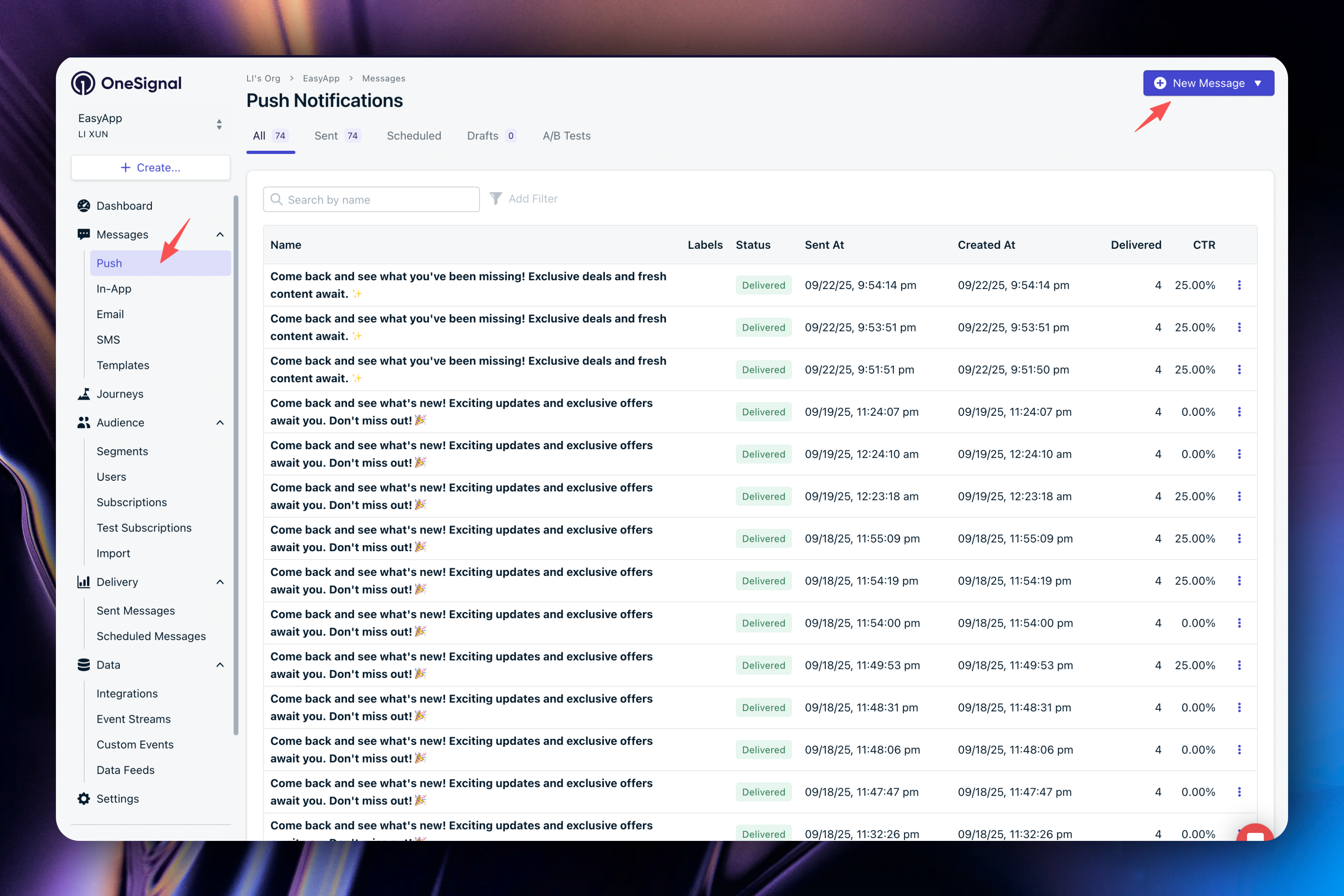Open kebab menu for 11:24:07 pm message
Viewport: 1344px width, 896px height.
(1239, 412)
